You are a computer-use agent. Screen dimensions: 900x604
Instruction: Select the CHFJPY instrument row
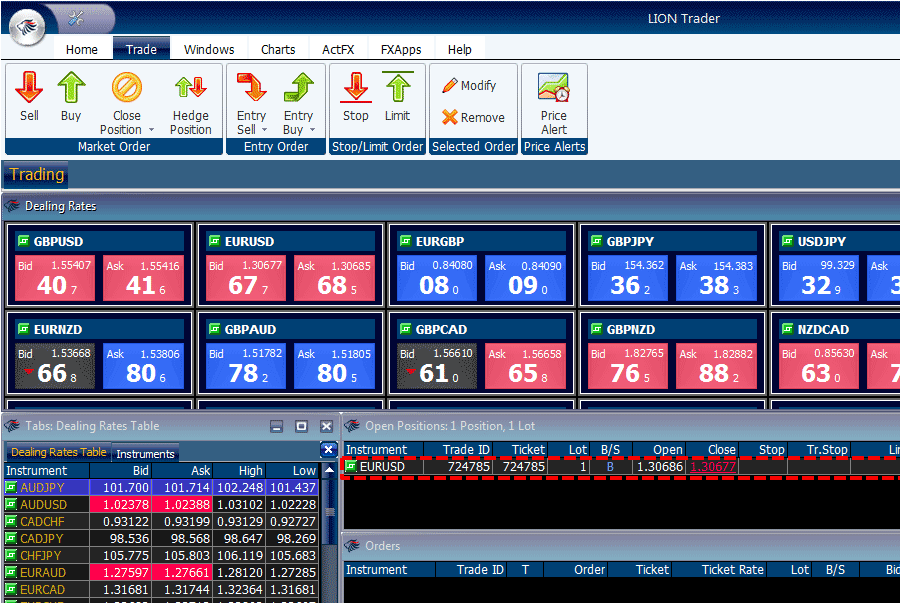tap(161, 555)
